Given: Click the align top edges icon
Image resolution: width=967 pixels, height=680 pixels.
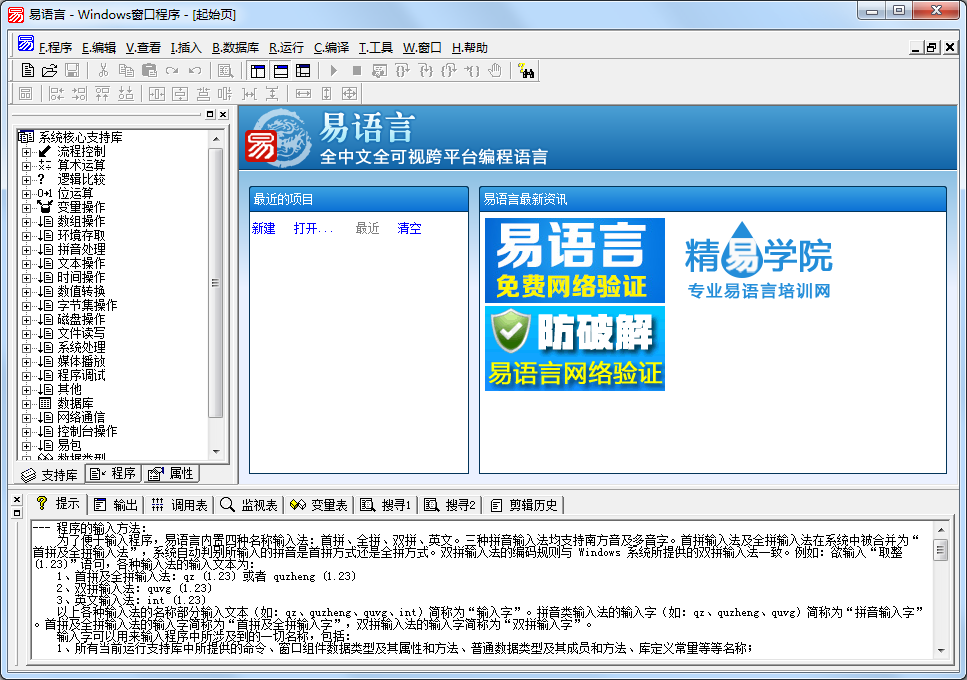Looking at the screenshot, I should 102,94.
